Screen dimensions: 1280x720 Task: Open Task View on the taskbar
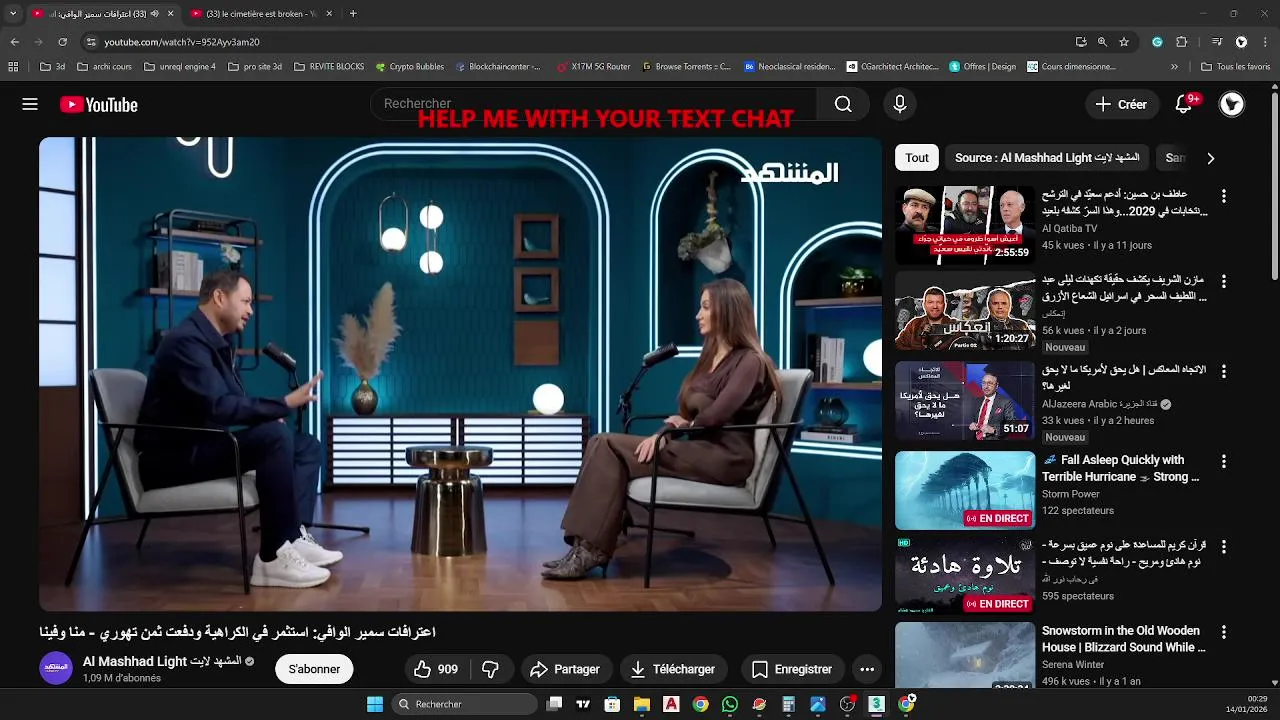pyautogui.click(x=554, y=704)
